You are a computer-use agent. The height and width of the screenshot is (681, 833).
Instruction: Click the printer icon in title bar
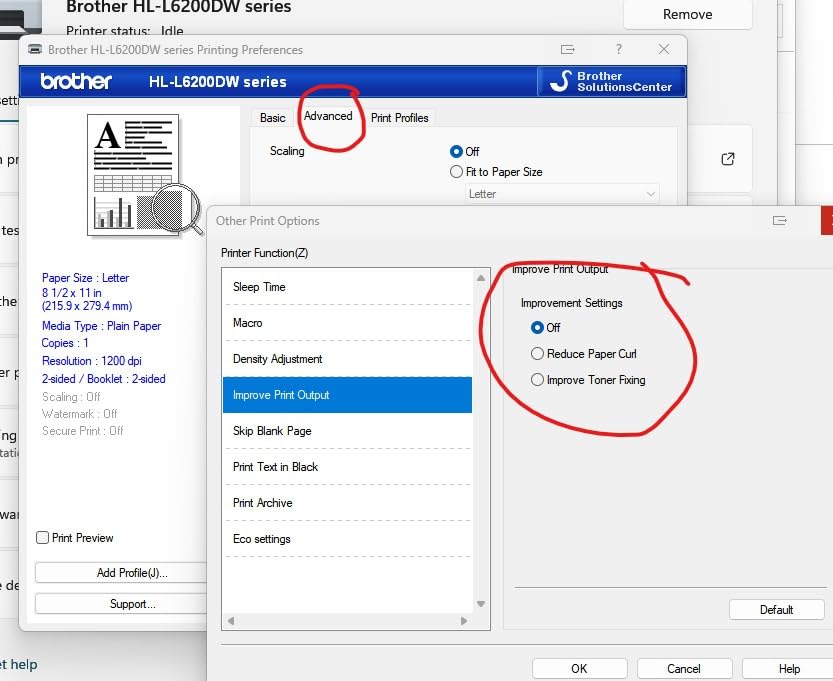coord(35,49)
